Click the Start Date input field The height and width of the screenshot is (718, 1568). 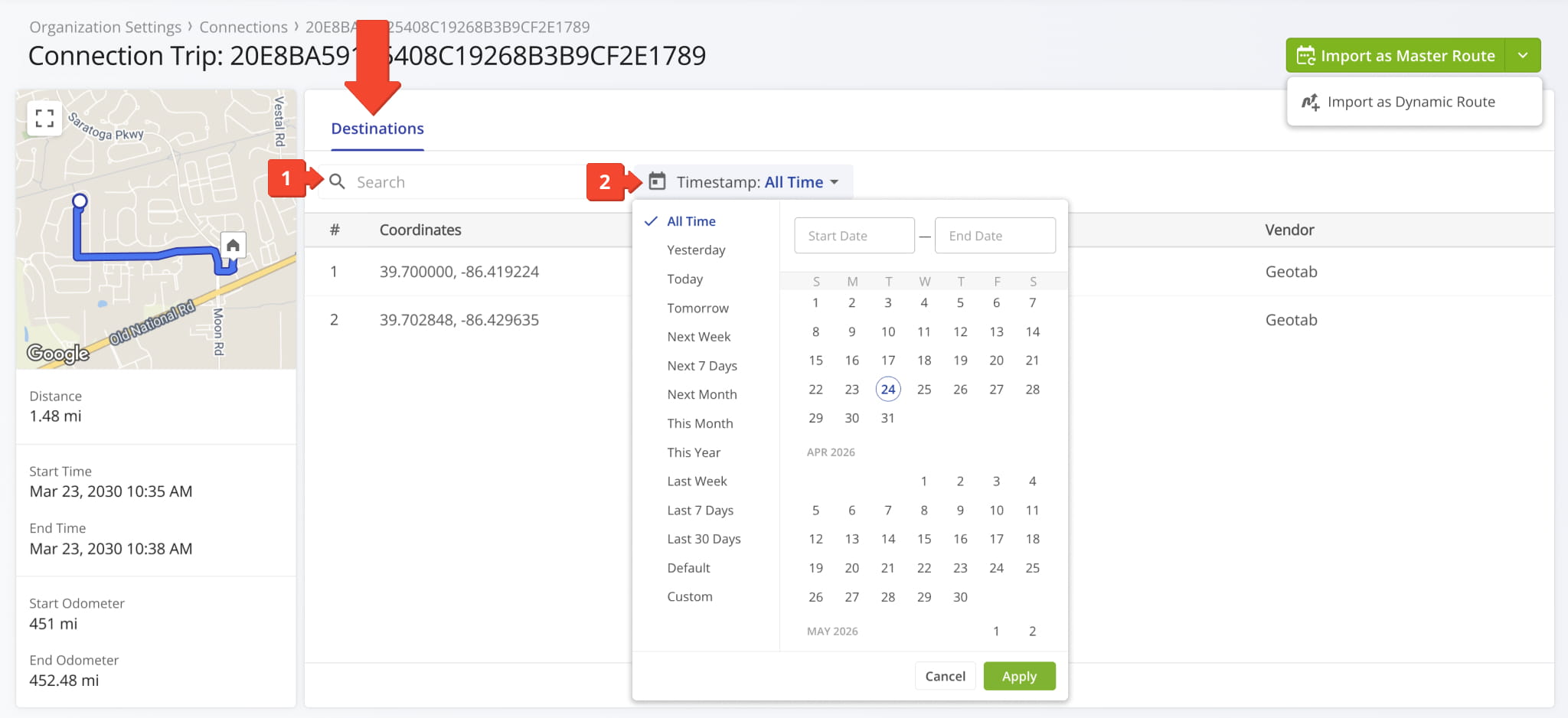click(x=854, y=236)
